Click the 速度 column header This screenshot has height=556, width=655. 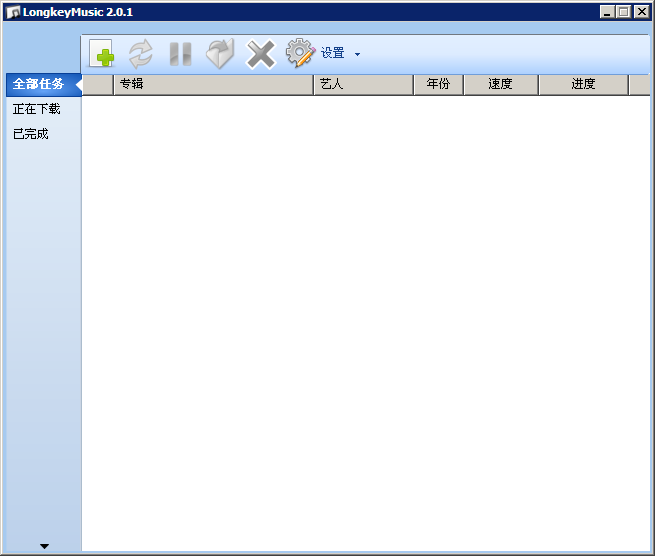[500, 85]
